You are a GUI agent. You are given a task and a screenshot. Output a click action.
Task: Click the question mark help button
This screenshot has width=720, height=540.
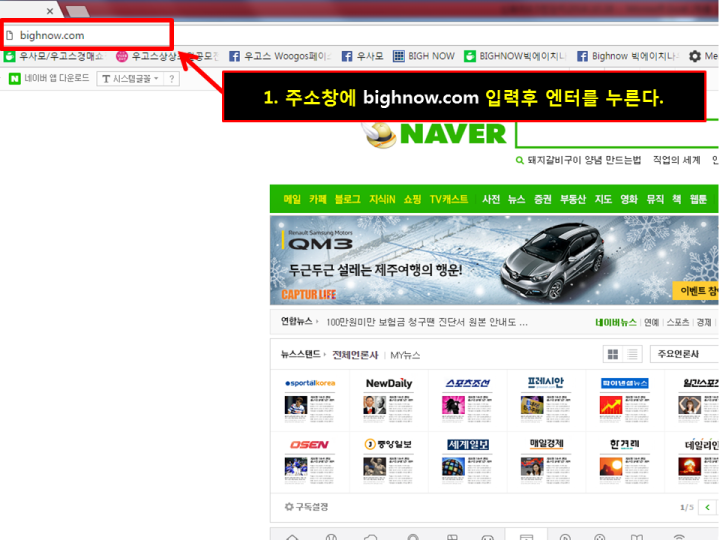(x=171, y=79)
